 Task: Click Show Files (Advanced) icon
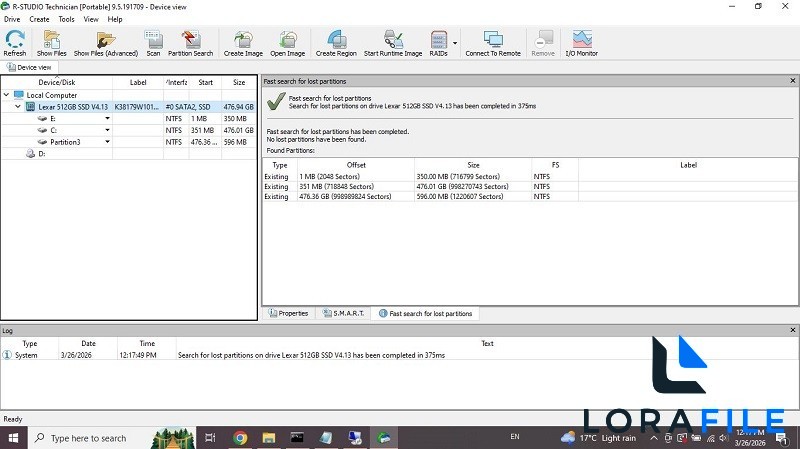coord(106,43)
